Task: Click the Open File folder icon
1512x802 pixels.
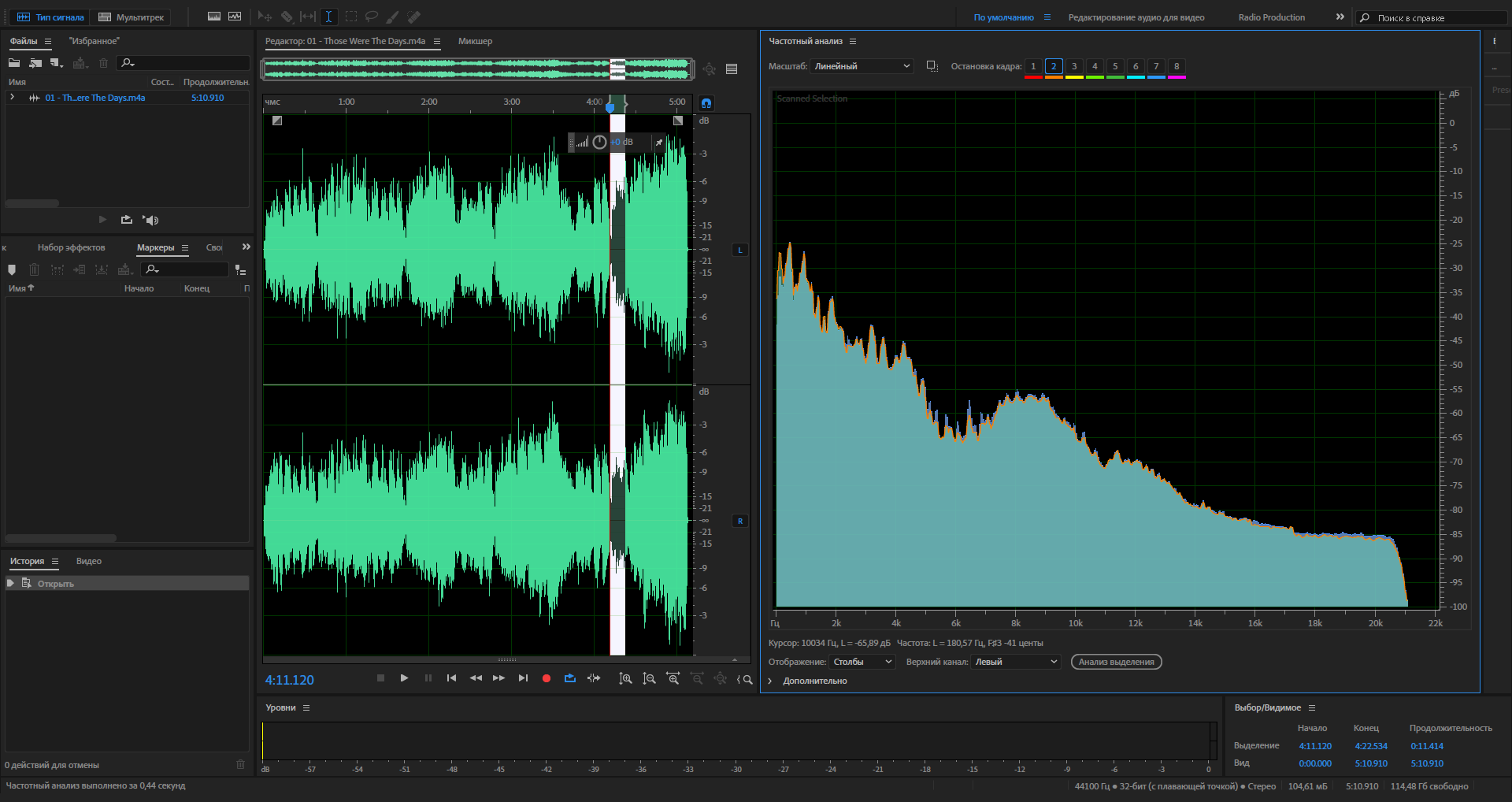Action: [x=14, y=63]
